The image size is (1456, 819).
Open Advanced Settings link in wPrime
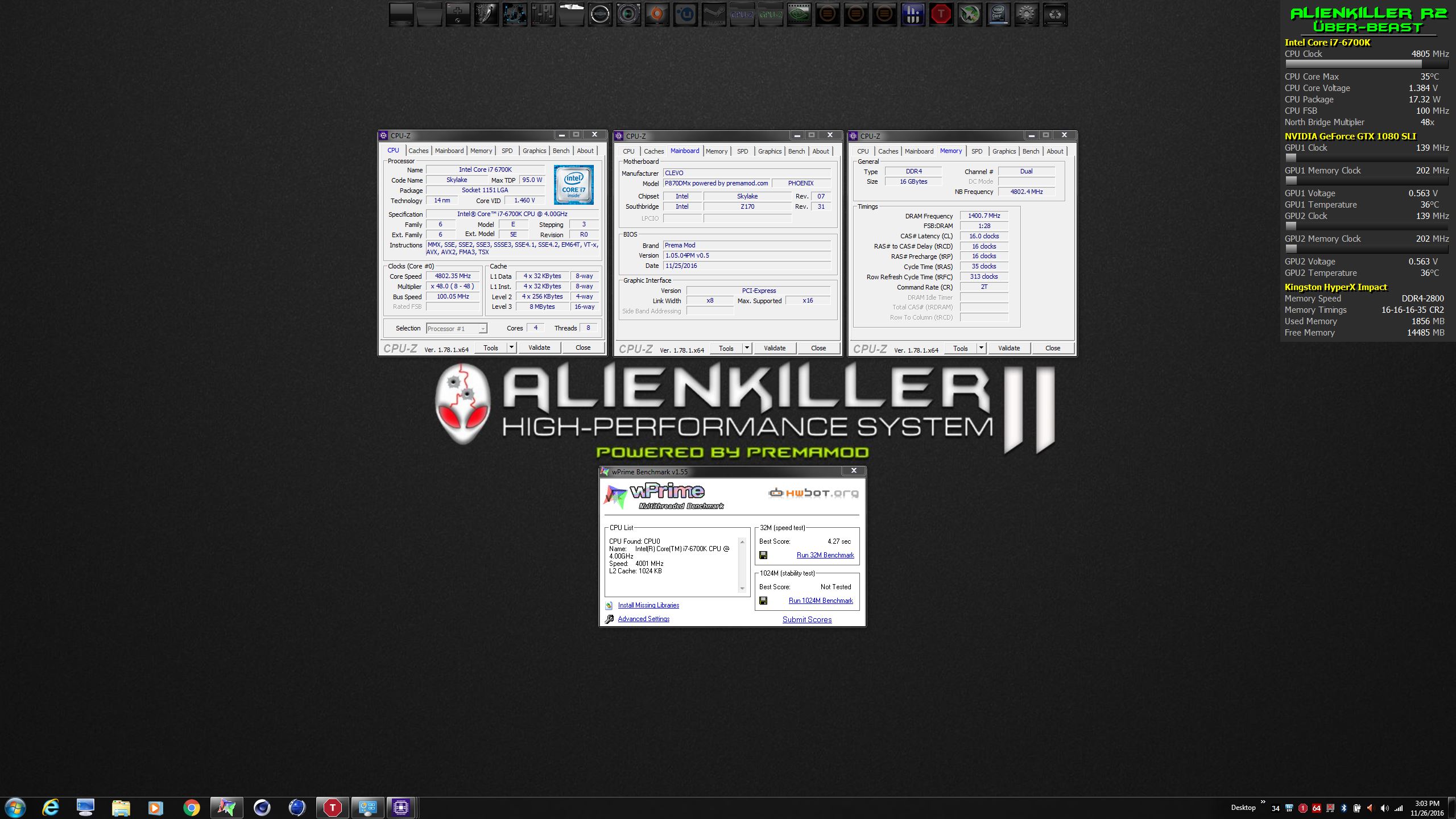pyautogui.click(x=643, y=619)
